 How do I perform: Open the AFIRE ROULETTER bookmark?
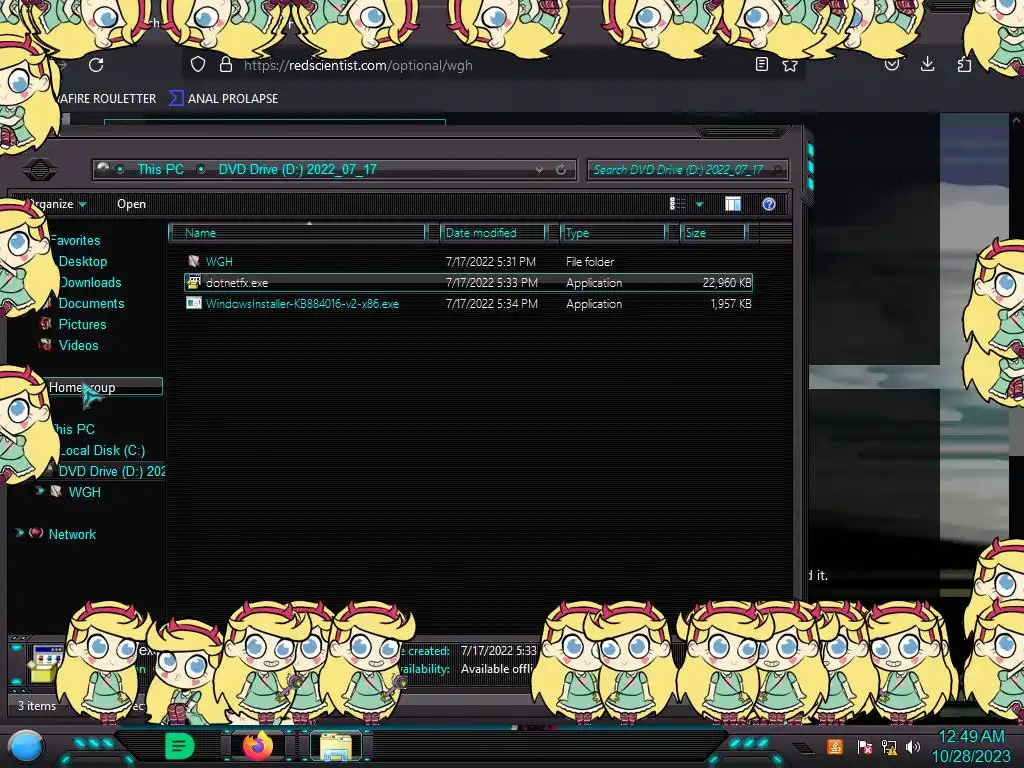pyautogui.click(x=107, y=99)
